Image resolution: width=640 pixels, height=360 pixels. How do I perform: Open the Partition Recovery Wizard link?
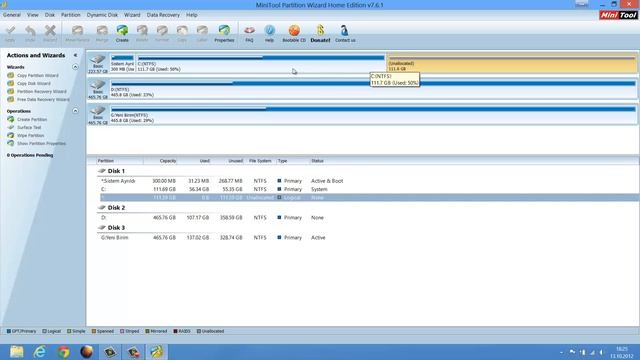[42, 91]
